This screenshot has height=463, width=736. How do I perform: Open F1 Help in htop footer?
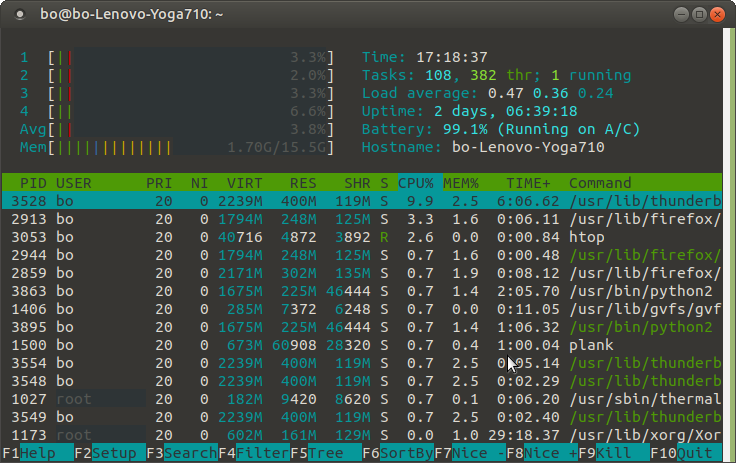(x=38, y=453)
